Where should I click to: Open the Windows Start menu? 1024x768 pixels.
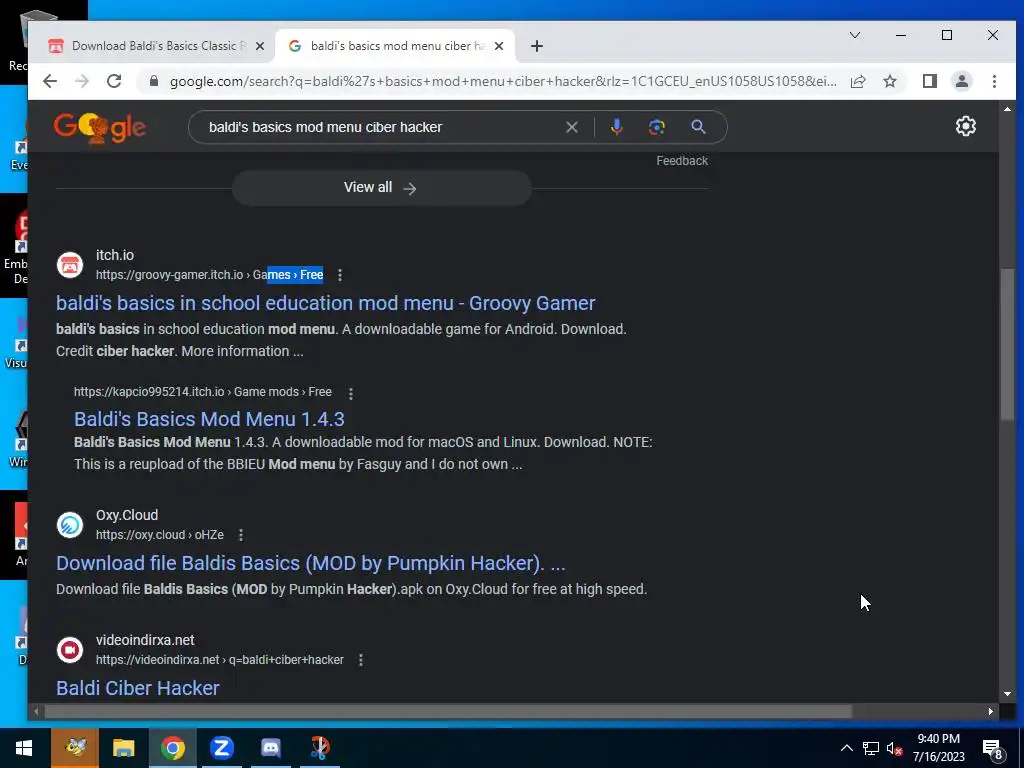(x=24, y=748)
